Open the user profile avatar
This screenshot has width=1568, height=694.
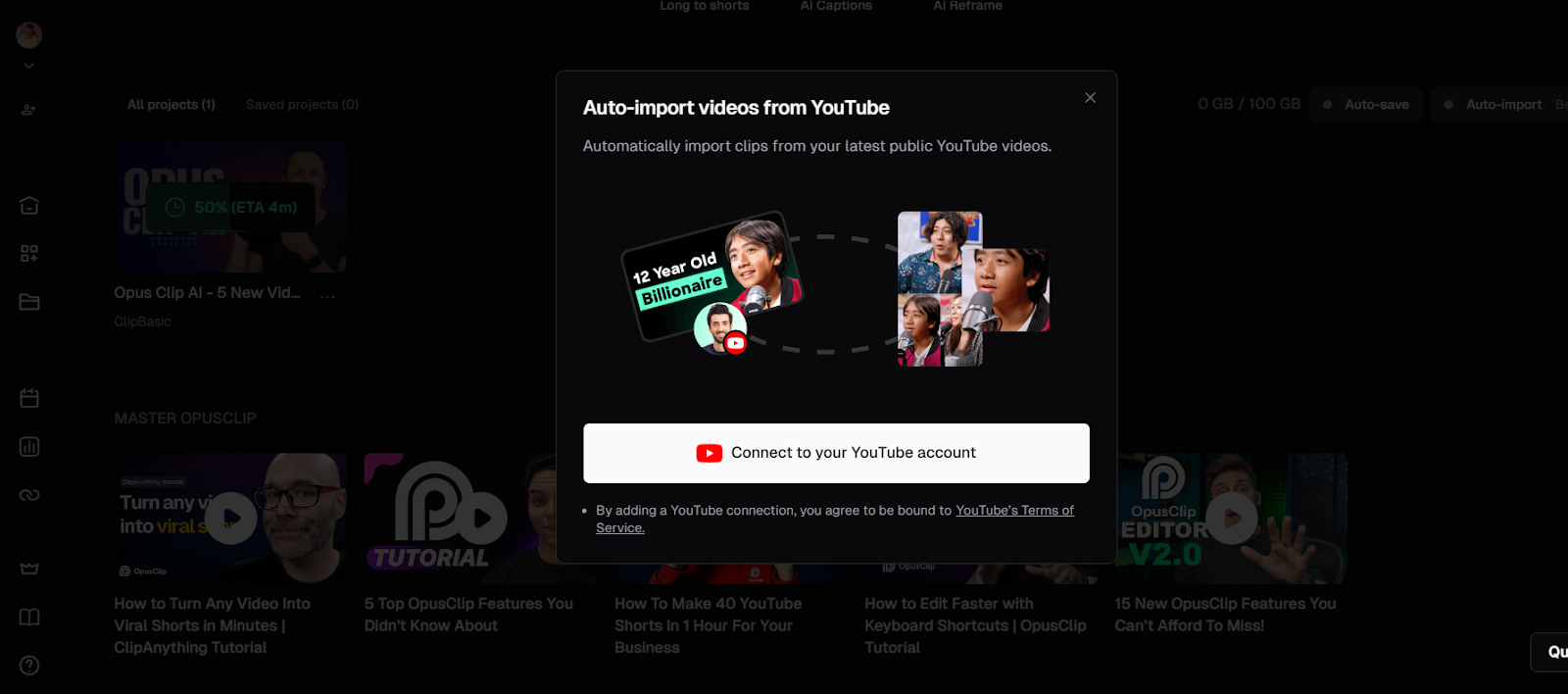(29, 35)
